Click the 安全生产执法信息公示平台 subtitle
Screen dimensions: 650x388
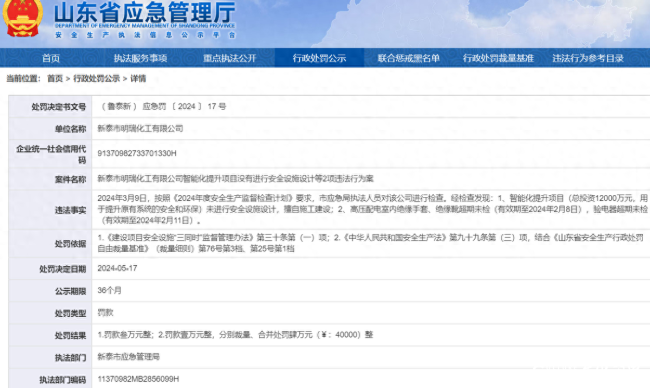coord(145,35)
